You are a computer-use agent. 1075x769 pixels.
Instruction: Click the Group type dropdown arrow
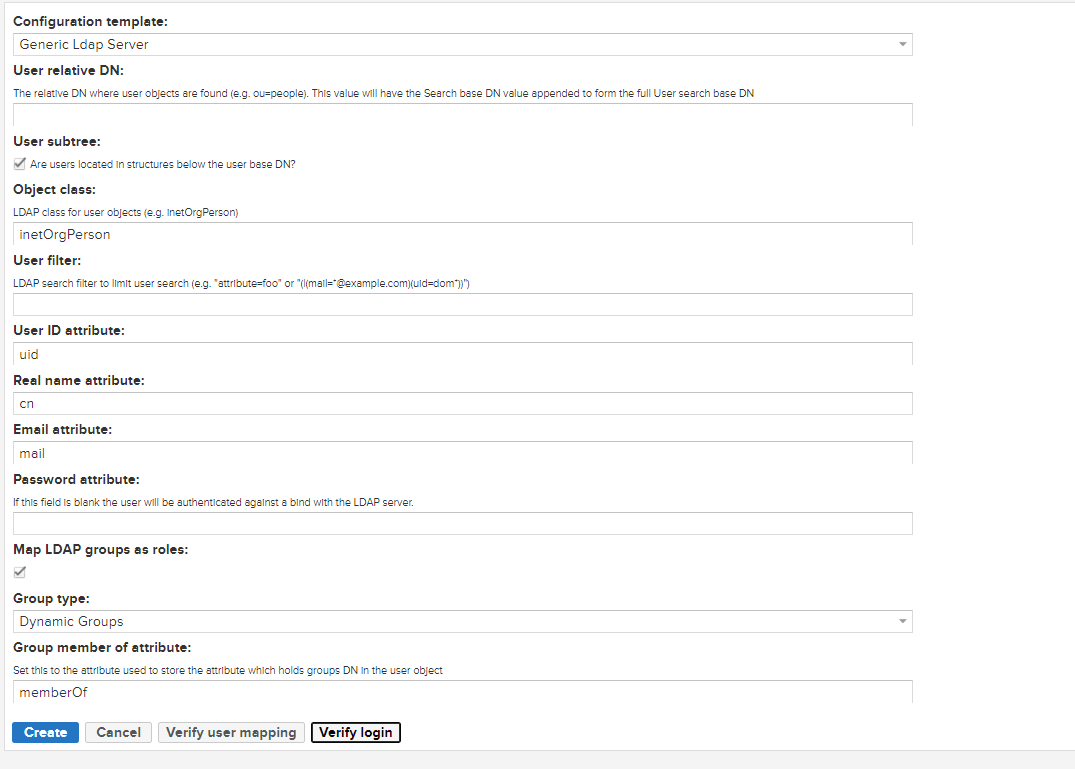pyautogui.click(x=902, y=622)
